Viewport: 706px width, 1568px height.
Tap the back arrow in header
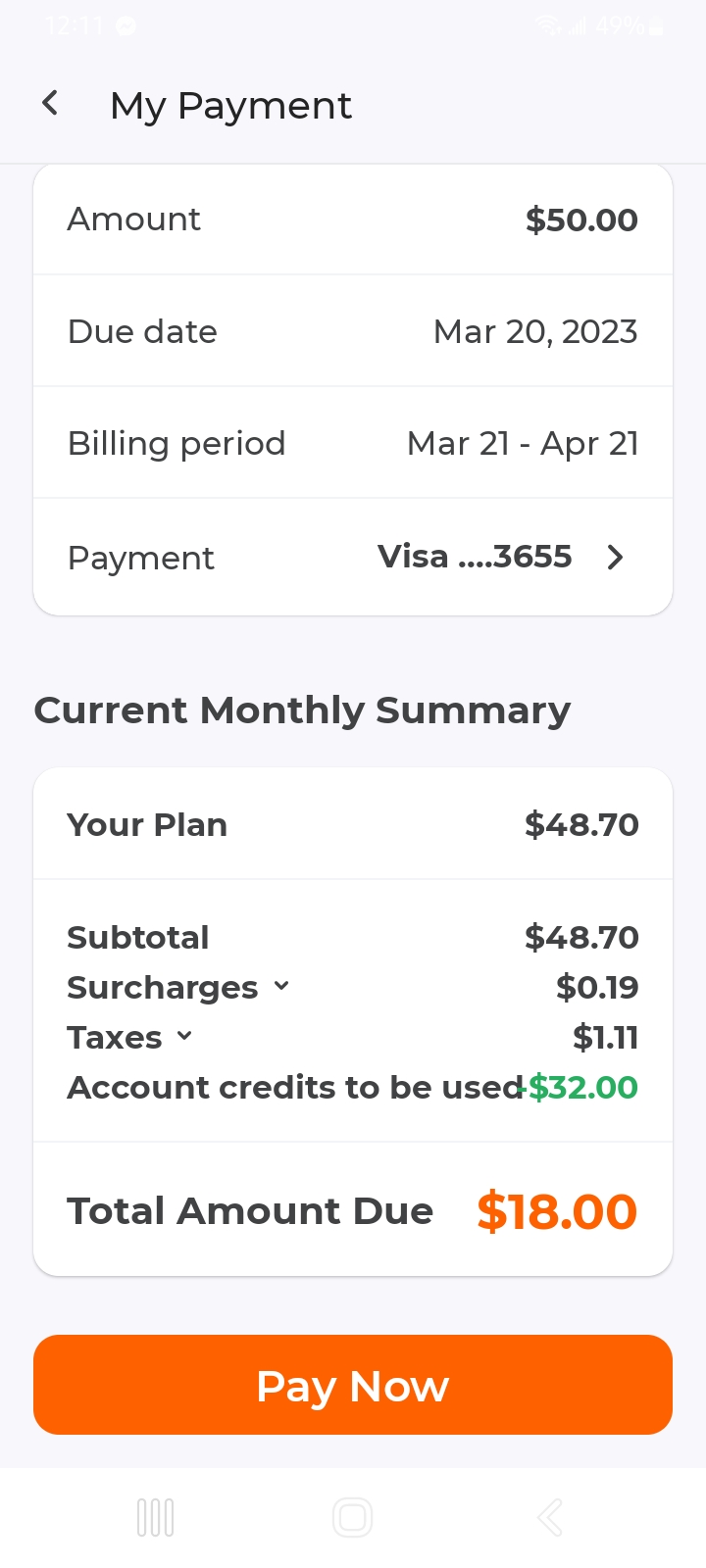tap(51, 103)
